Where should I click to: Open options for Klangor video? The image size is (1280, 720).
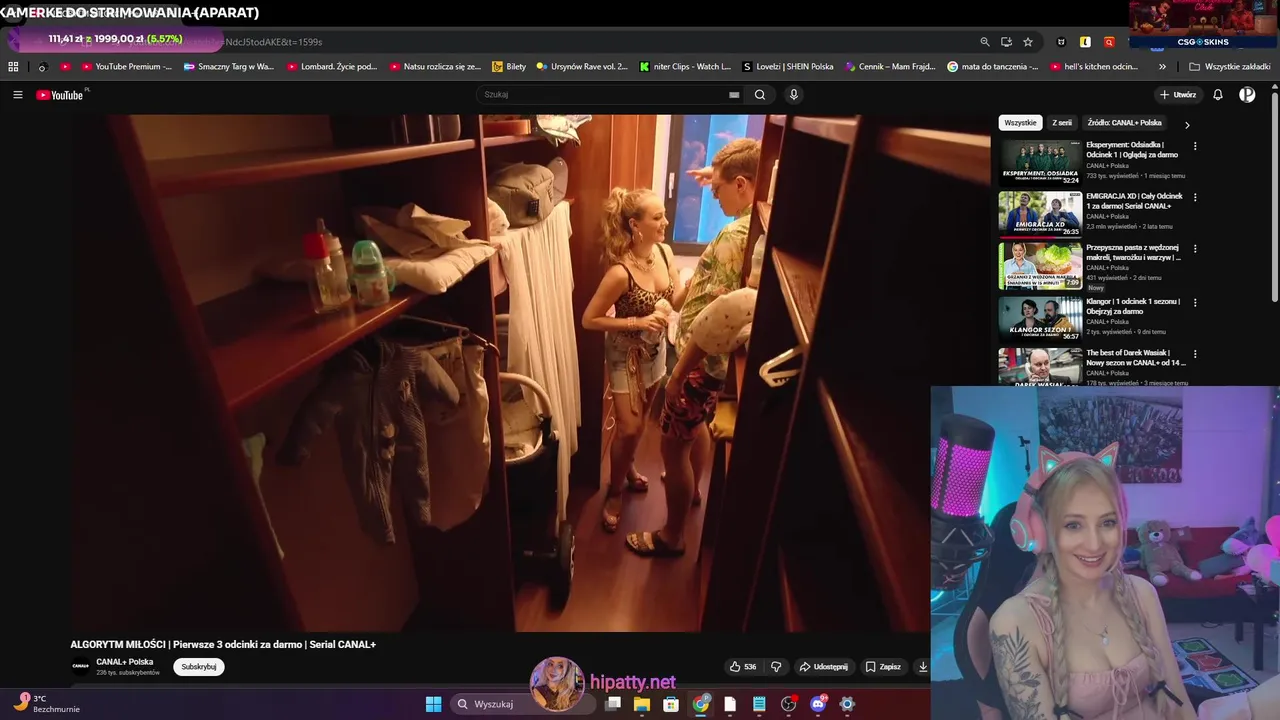(1194, 302)
